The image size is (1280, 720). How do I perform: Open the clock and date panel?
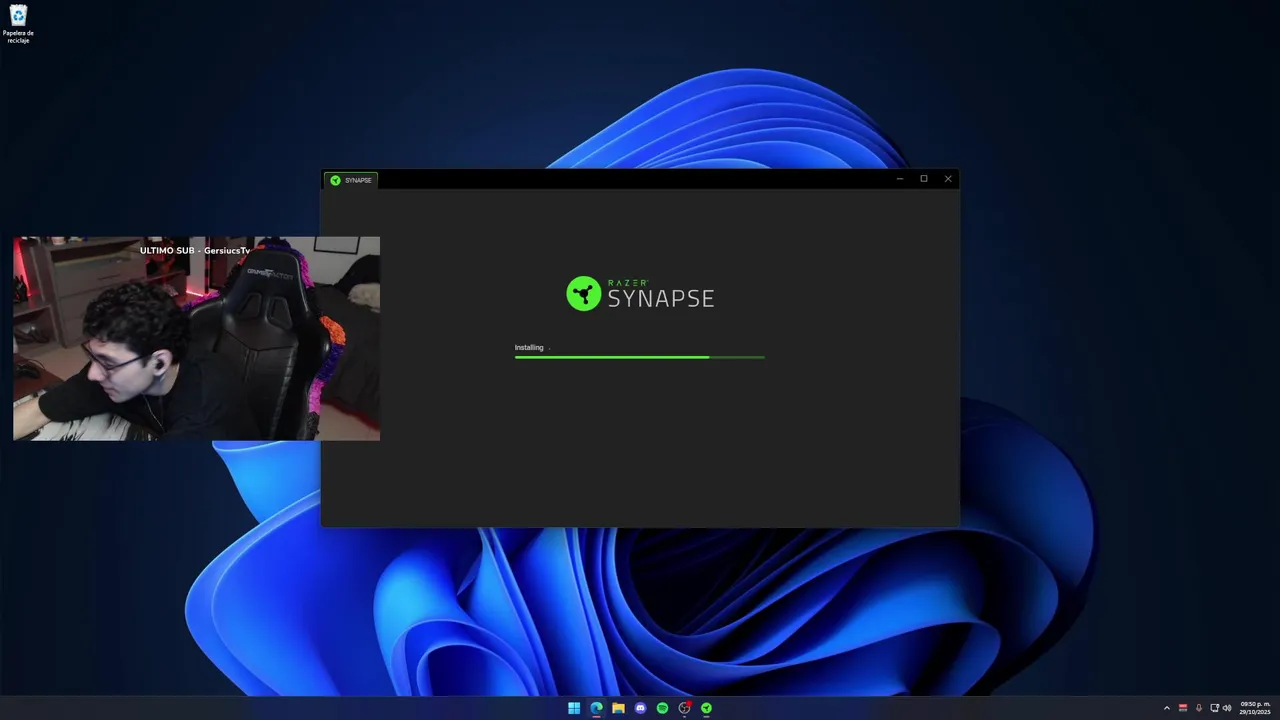pos(1255,708)
